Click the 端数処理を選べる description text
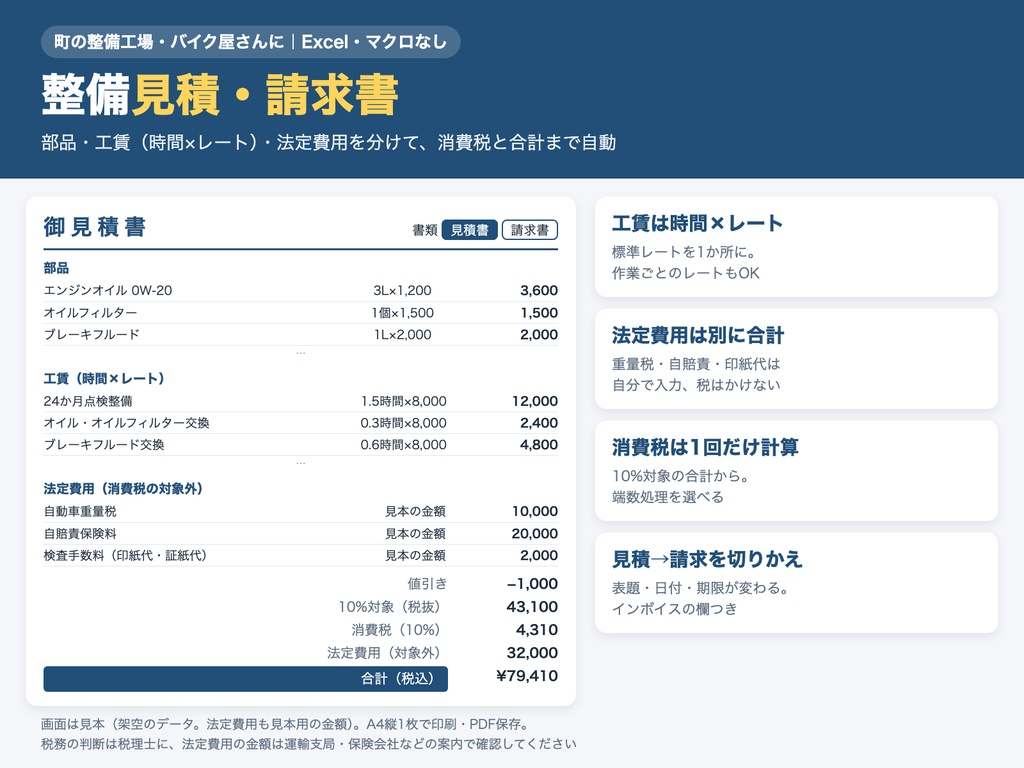The width and height of the screenshot is (1024, 768). pos(668,497)
